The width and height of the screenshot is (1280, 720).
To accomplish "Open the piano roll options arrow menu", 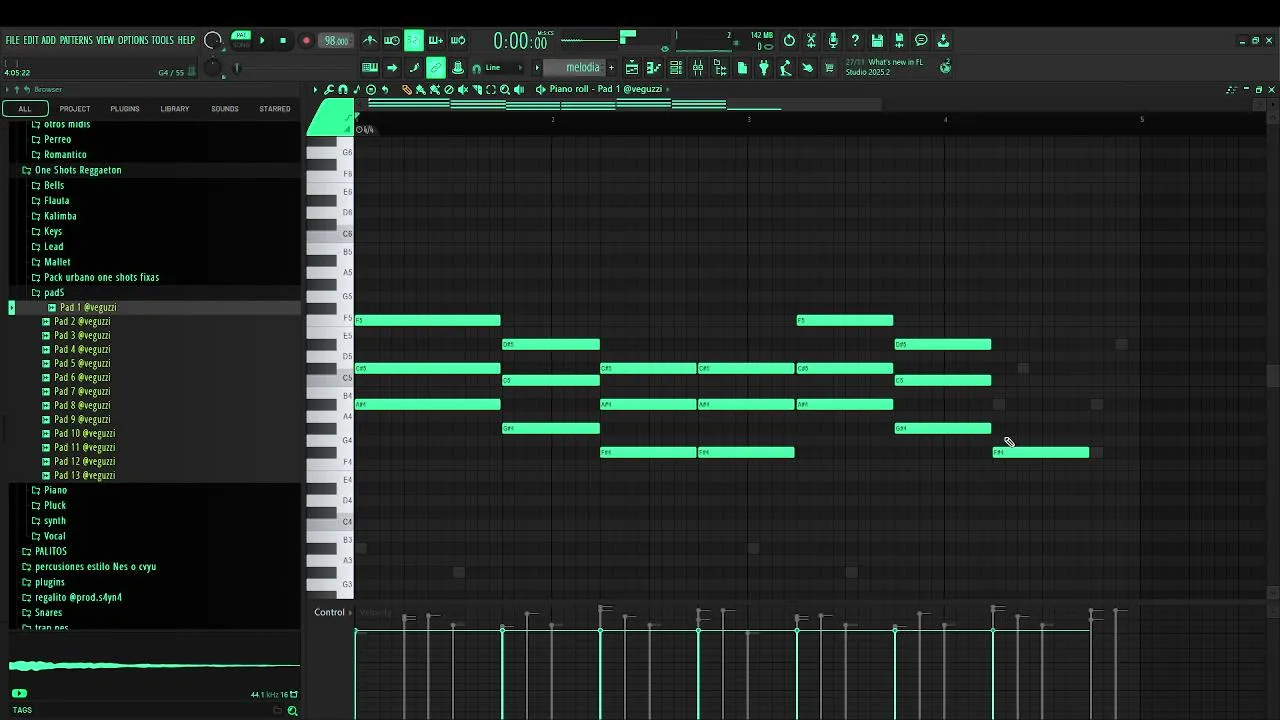I will [315, 89].
